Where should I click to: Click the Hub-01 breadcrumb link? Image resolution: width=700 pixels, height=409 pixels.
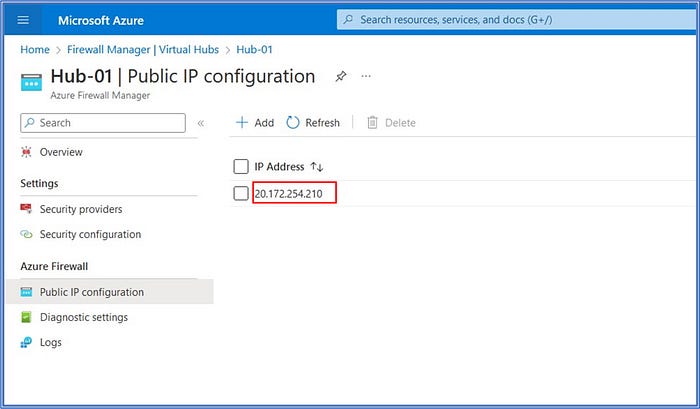tap(254, 50)
